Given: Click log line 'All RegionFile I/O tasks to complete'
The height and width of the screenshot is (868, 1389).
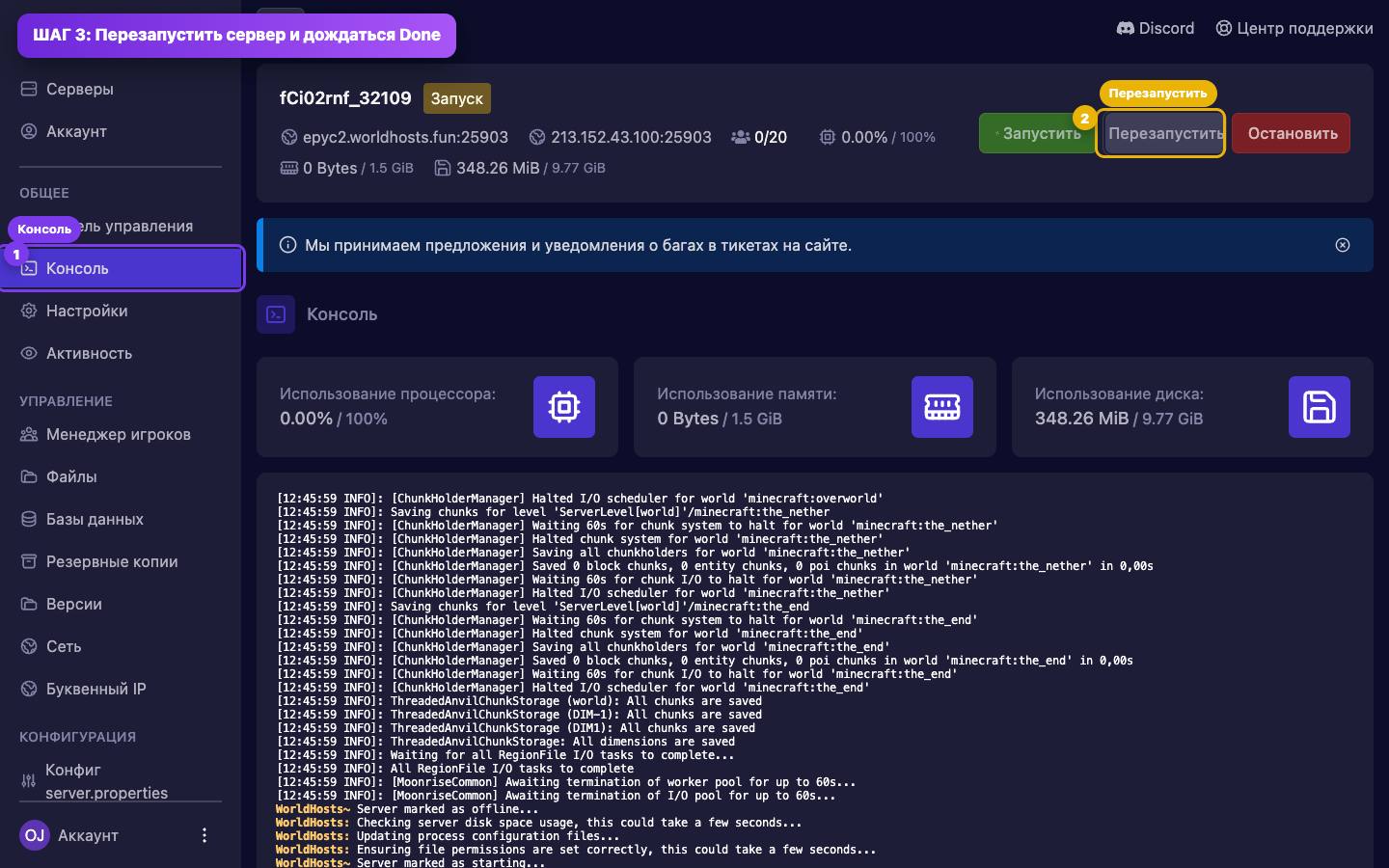Looking at the screenshot, I should tap(455, 769).
